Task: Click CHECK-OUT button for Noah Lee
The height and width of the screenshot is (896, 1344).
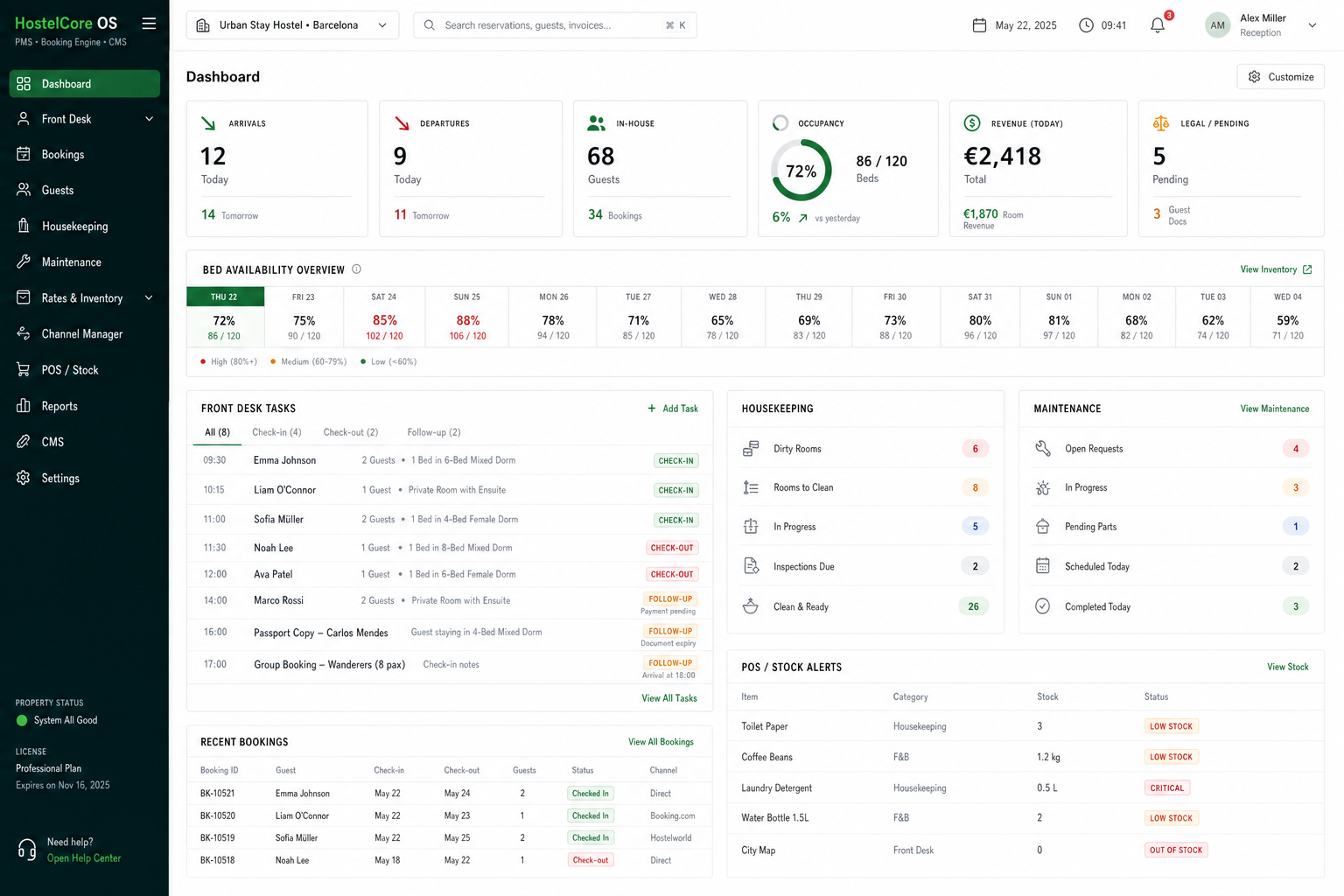Action: tap(672, 548)
